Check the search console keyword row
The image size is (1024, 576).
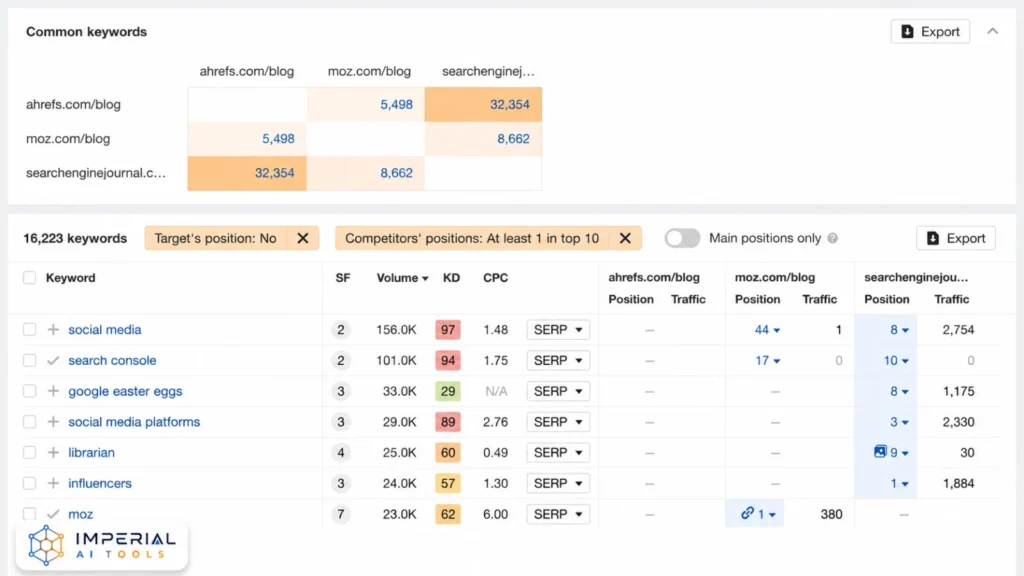29,360
